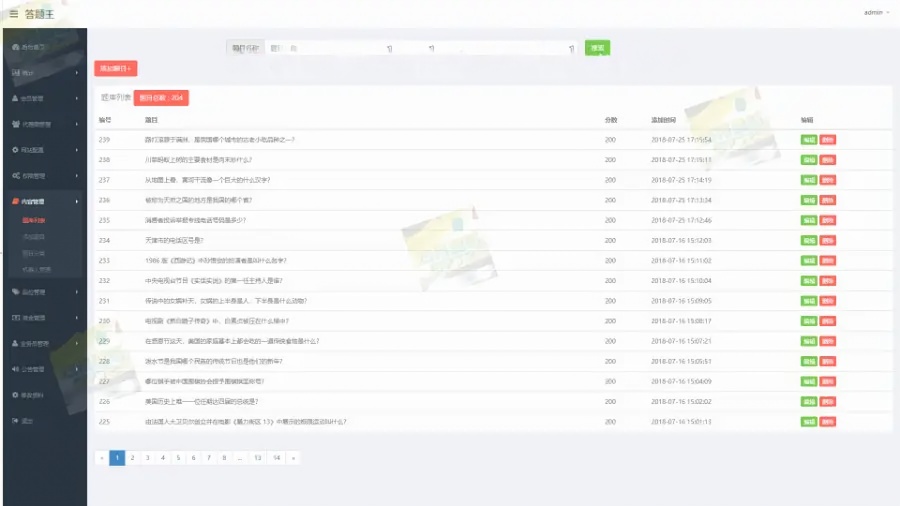
Task: Expand the 代理商管理 group-users menu arrow
Action: [77, 124]
